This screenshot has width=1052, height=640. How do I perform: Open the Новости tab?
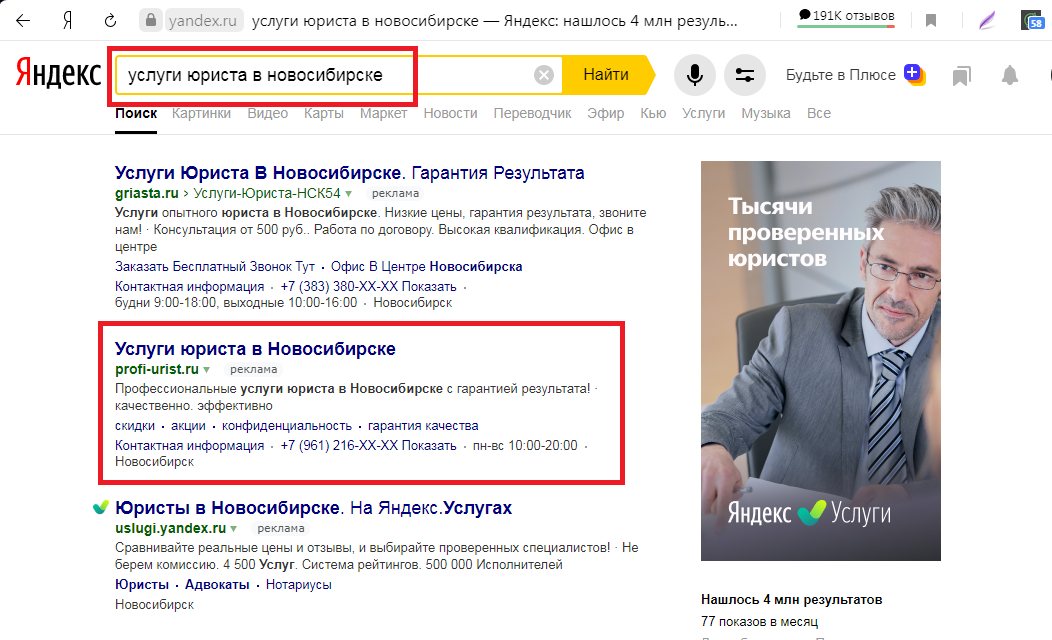pyautogui.click(x=450, y=113)
